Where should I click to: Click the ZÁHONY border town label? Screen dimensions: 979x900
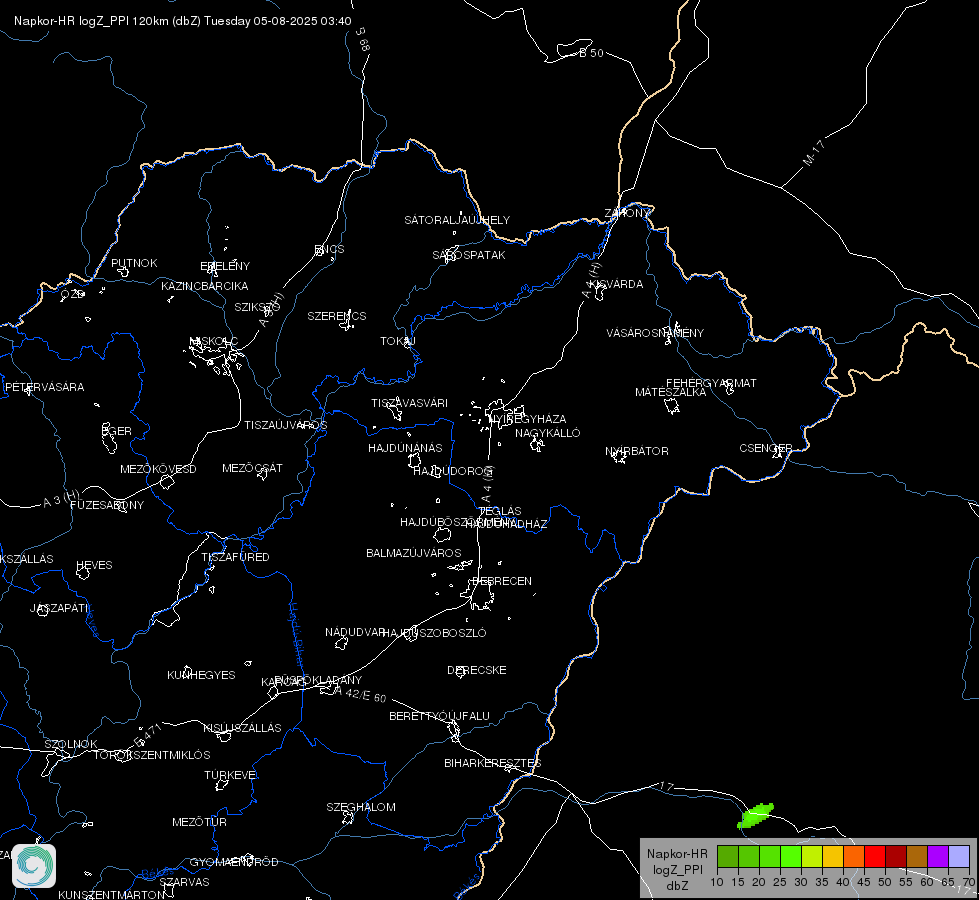pyautogui.click(x=627, y=213)
